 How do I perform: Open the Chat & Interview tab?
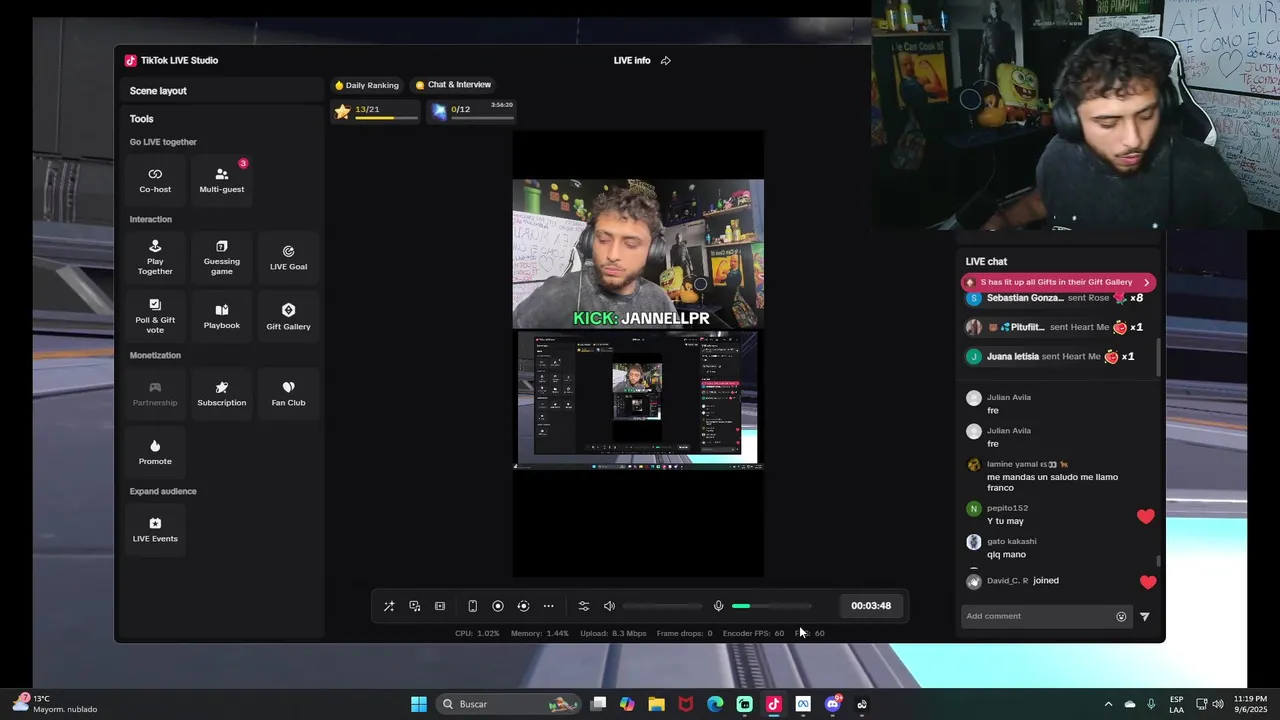click(x=453, y=85)
